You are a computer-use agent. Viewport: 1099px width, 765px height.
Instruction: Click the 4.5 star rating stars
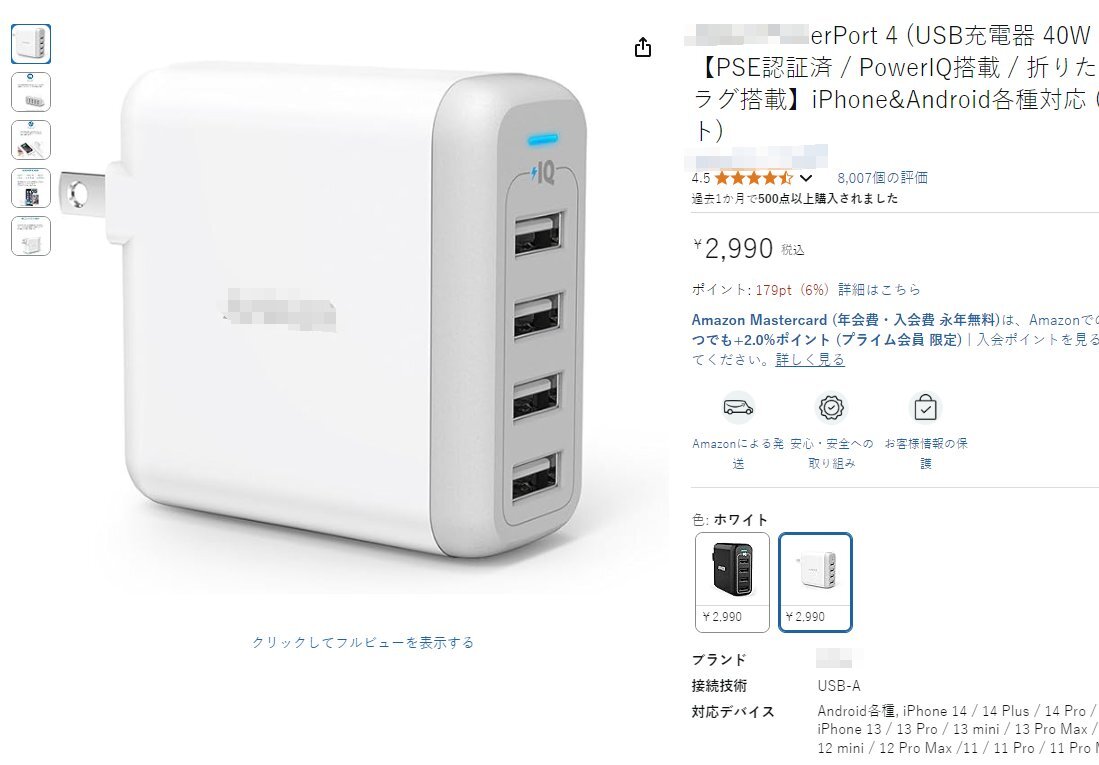753,178
